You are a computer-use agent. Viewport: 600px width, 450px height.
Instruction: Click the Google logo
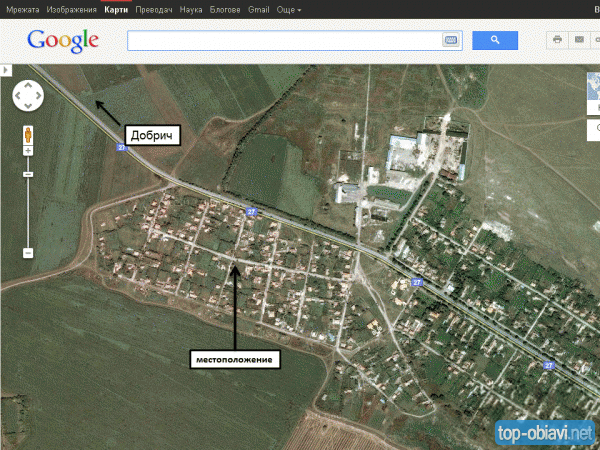coord(63,41)
